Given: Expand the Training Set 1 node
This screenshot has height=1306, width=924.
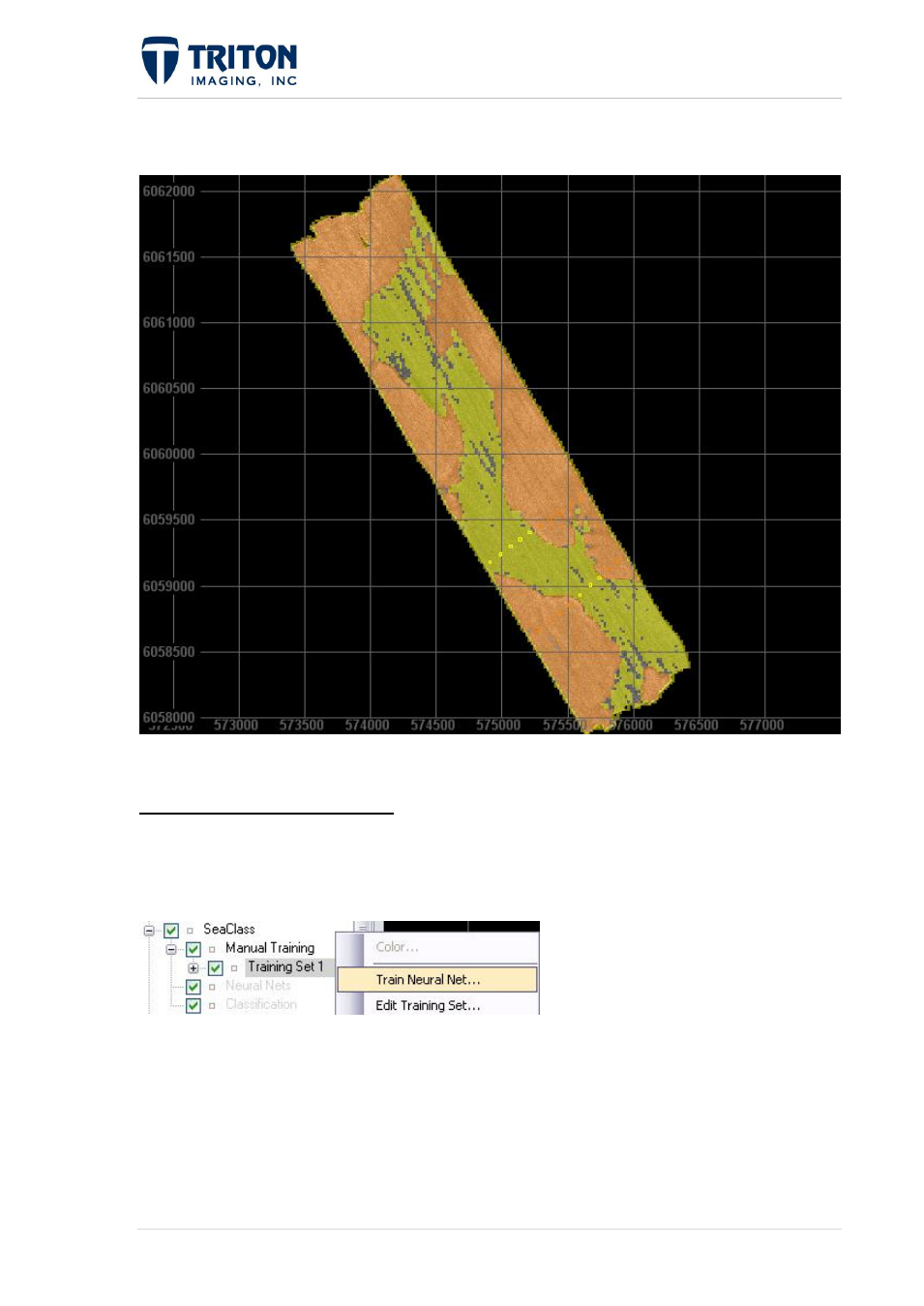Looking at the screenshot, I should pos(194,967).
